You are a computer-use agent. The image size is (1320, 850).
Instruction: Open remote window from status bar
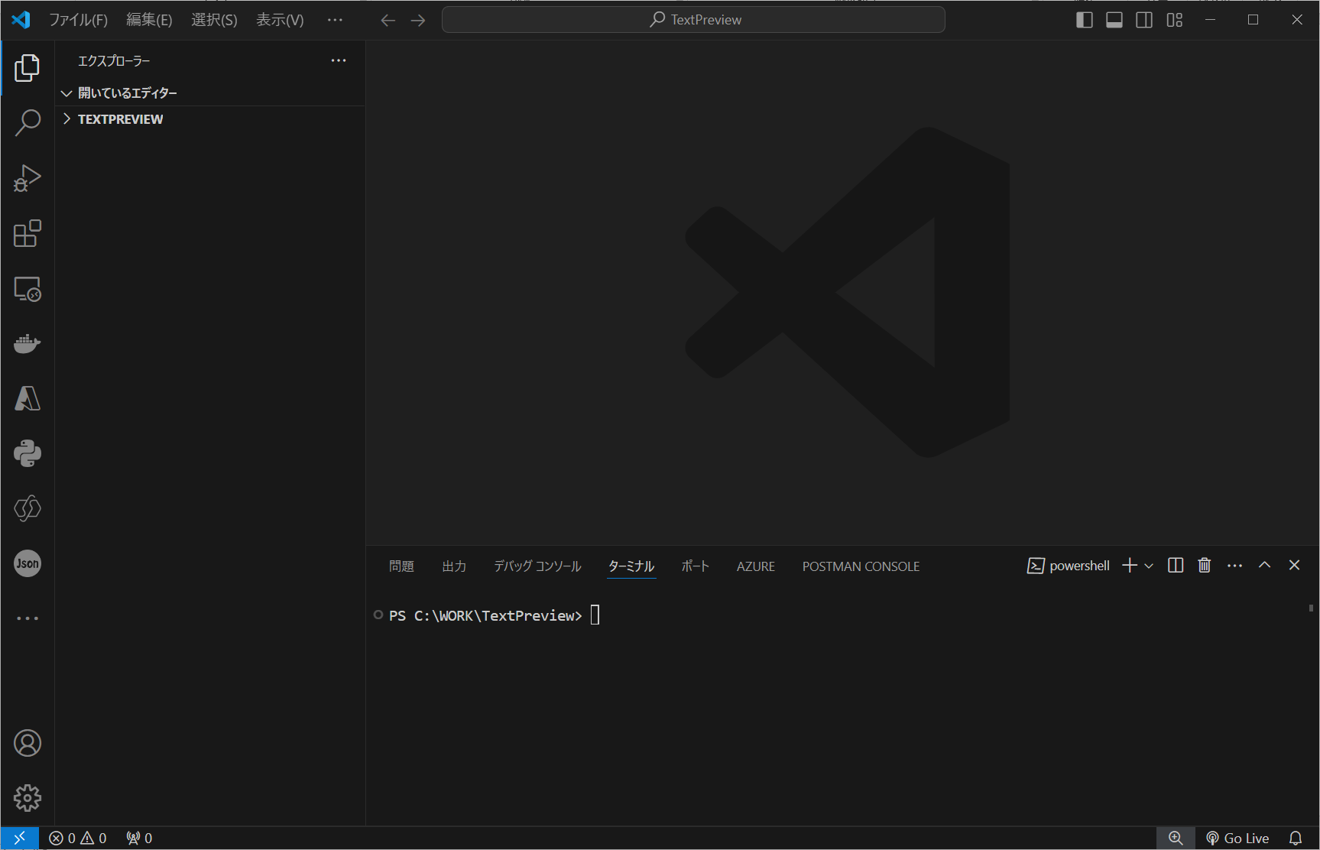[x=20, y=838]
